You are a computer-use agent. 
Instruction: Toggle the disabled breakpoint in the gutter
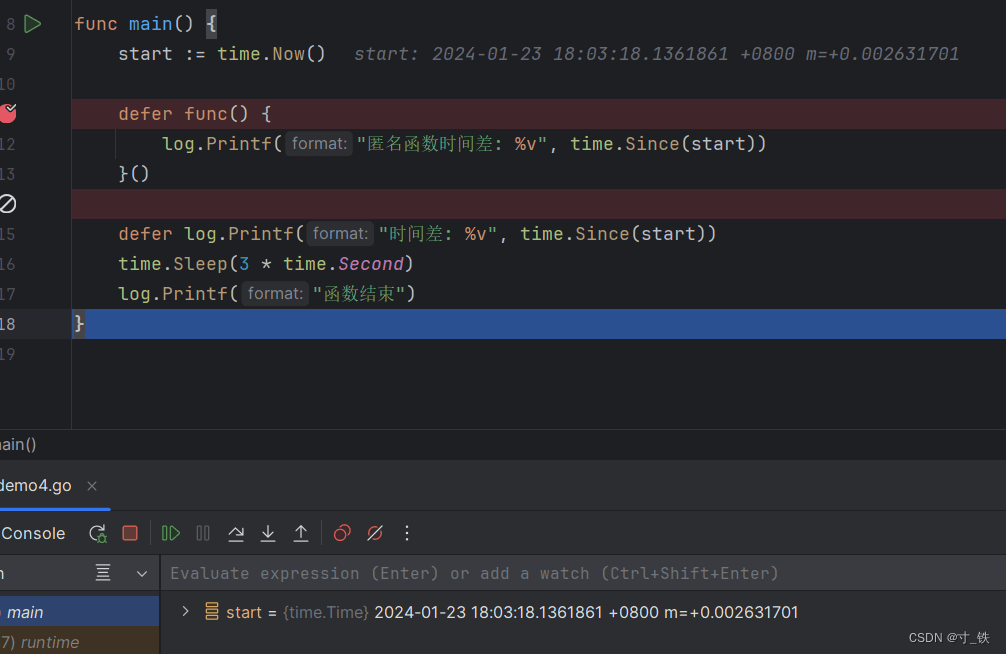[8, 204]
